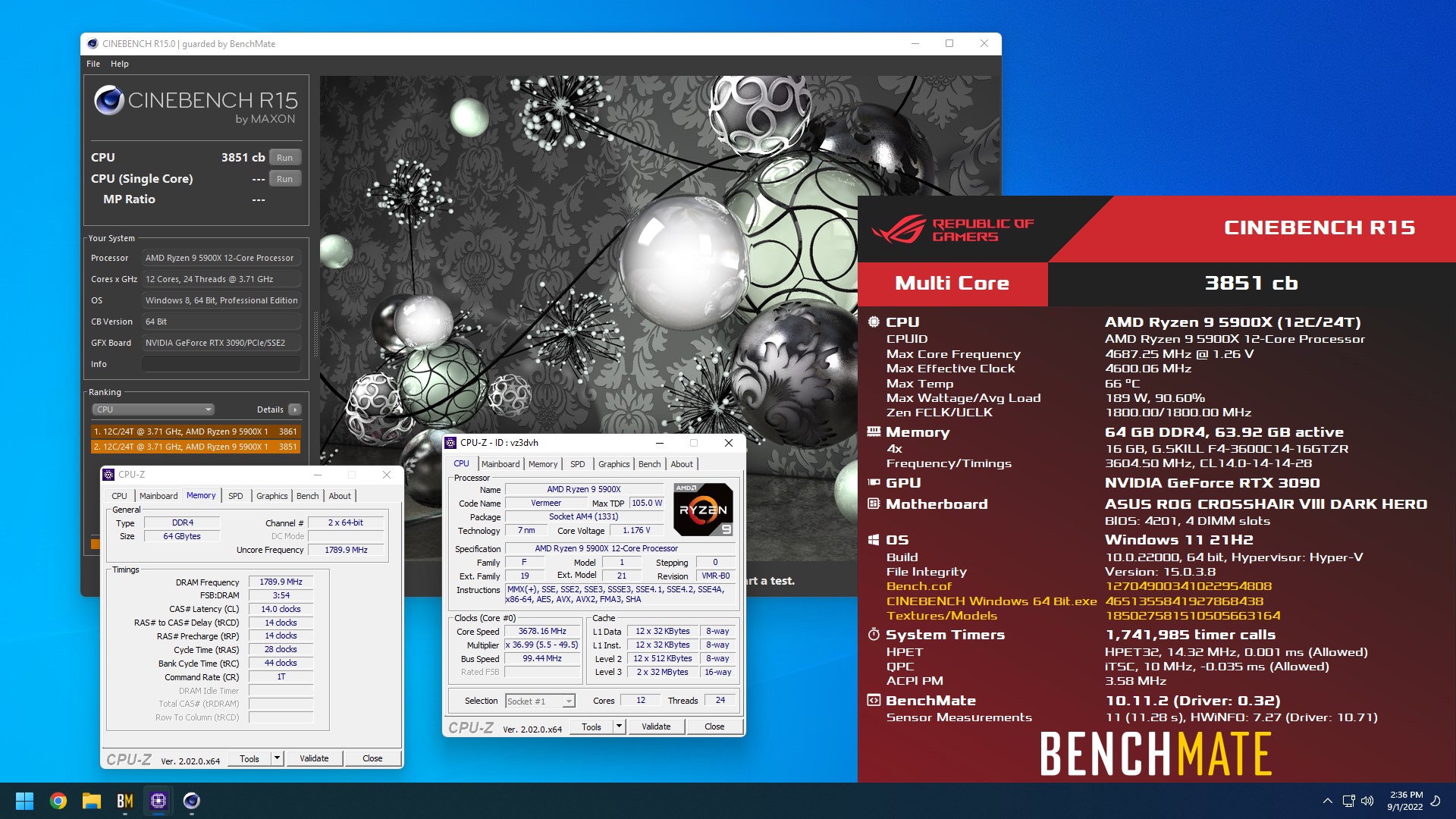The width and height of the screenshot is (1456, 819).
Task: Click Close button in Memory CPU-Z window
Action: (x=372, y=758)
